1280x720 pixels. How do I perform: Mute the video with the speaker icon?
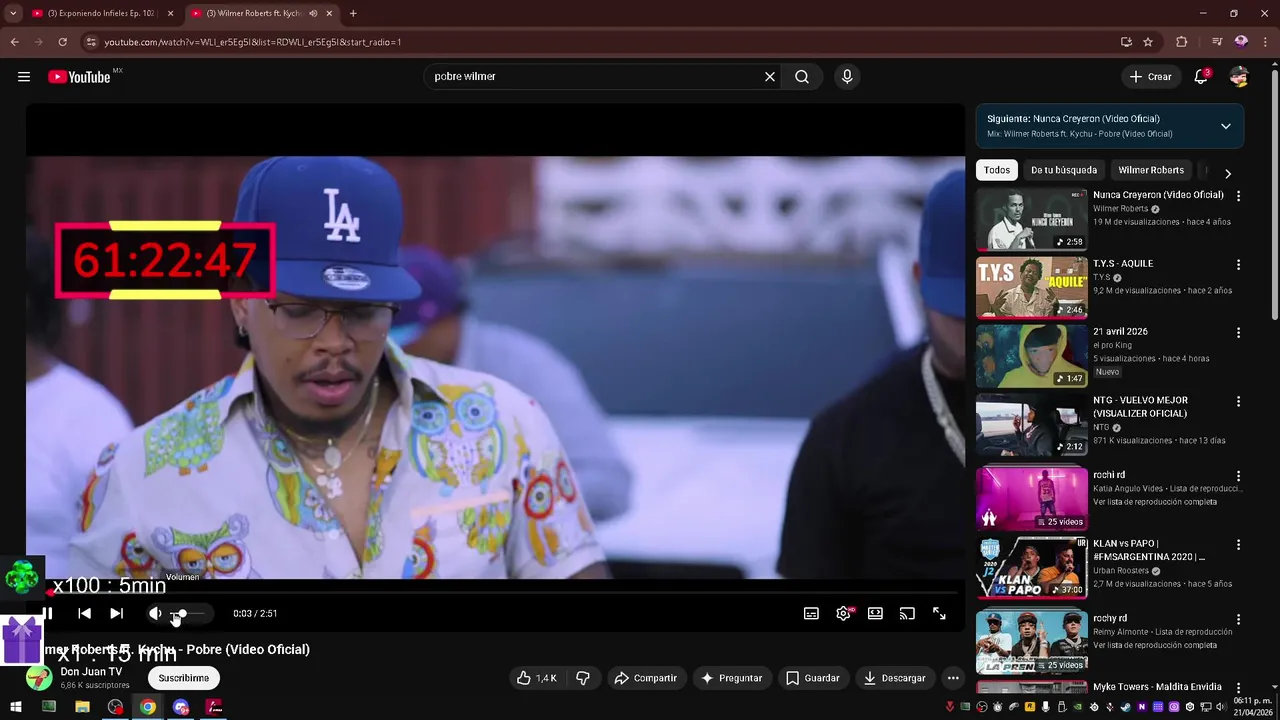pos(155,613)
